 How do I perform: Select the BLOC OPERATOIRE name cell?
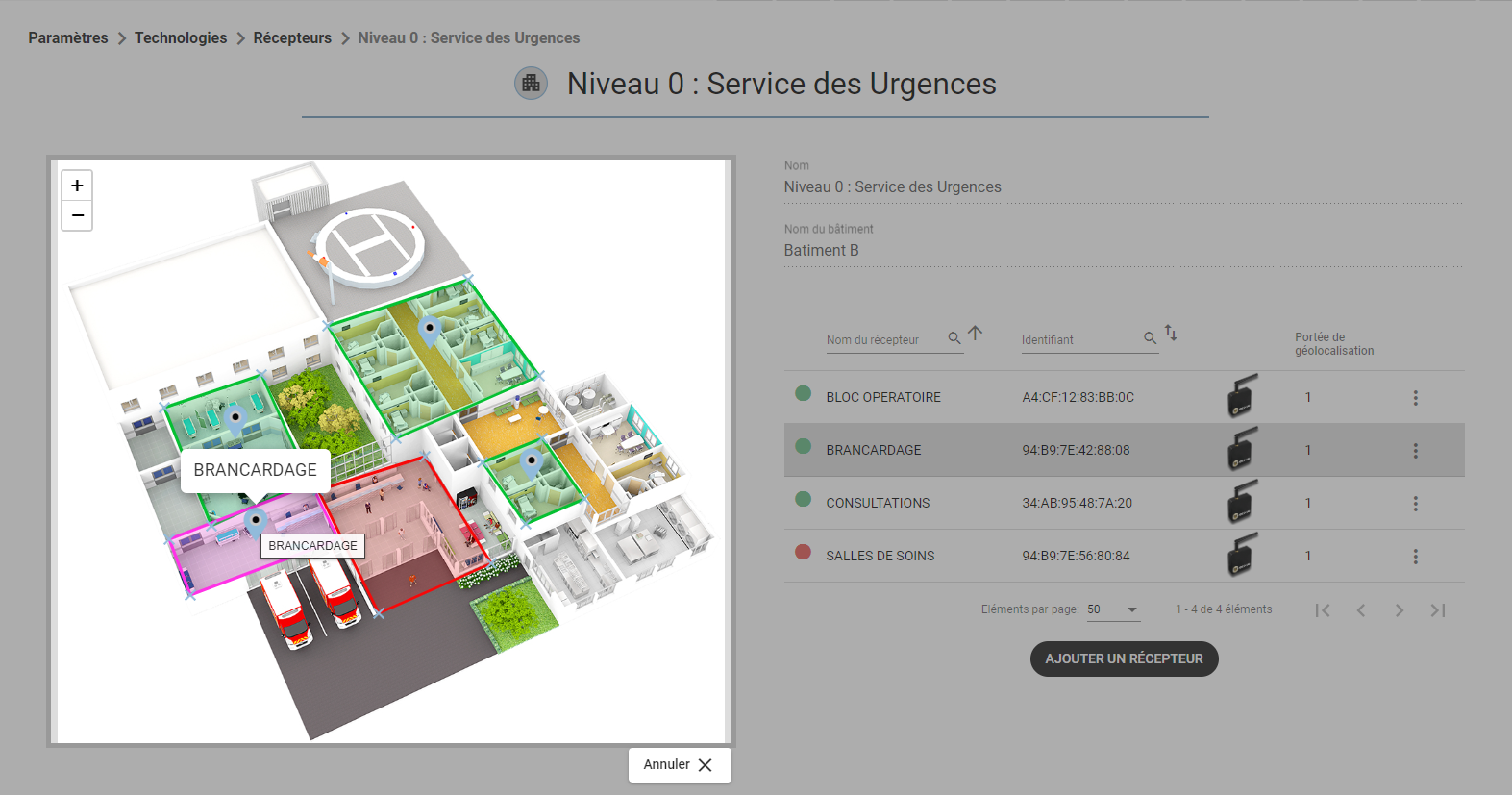(883, 397)
